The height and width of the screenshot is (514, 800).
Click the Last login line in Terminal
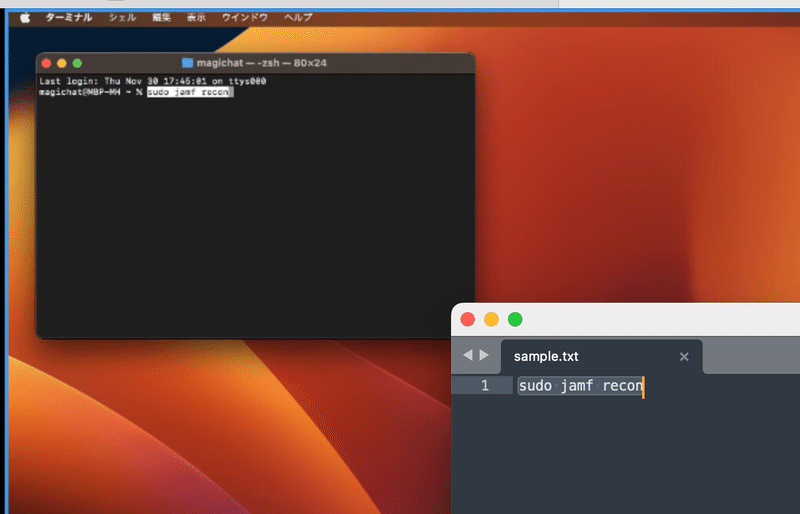[x=153, y=81]
